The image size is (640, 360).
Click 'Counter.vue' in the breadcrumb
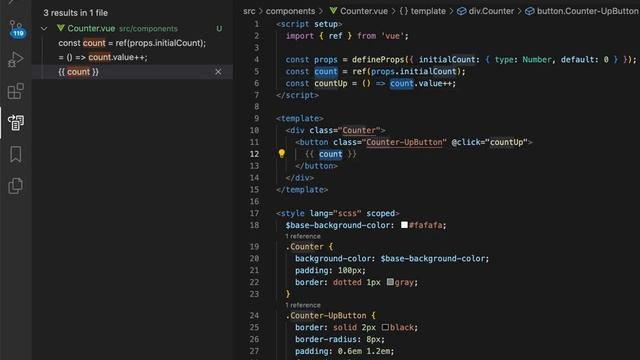(x=364, y=11)
